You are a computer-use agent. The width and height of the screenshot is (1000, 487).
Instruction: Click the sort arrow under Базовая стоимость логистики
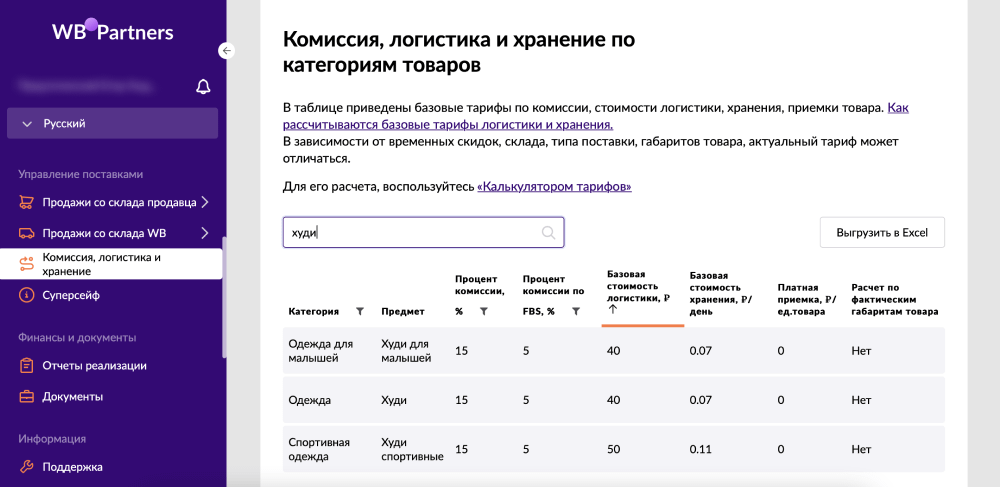click(614, 309)
